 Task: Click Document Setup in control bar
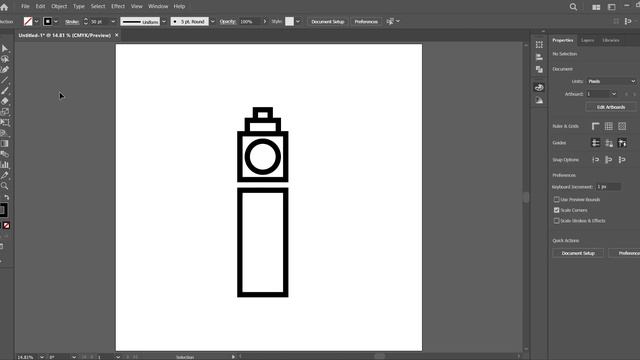pos(328,21)
